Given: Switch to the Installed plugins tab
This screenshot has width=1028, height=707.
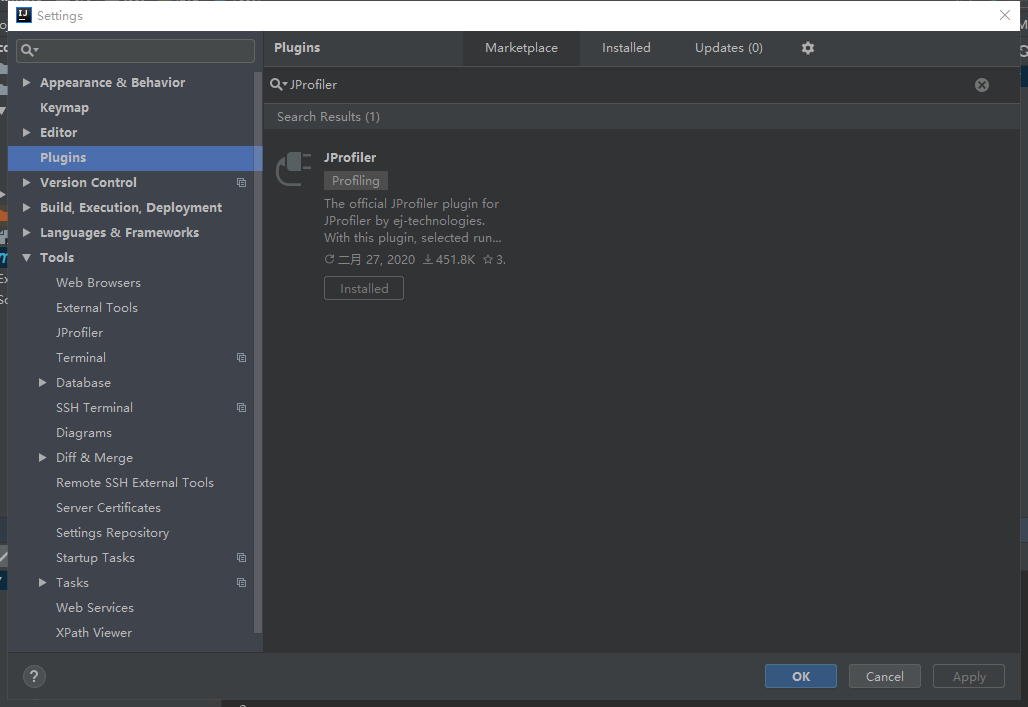Looking at the screenshot, I should pyautogui.click(x=626, y=48).
